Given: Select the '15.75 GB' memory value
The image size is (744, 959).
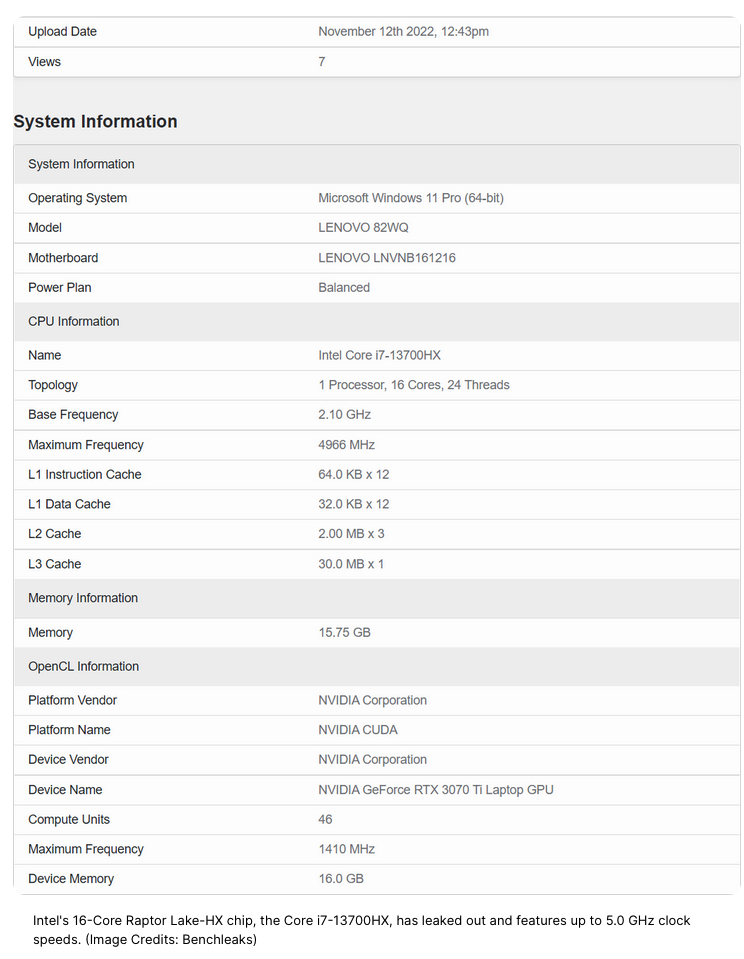Looking at the screenshot, I should tap(344, 633).
